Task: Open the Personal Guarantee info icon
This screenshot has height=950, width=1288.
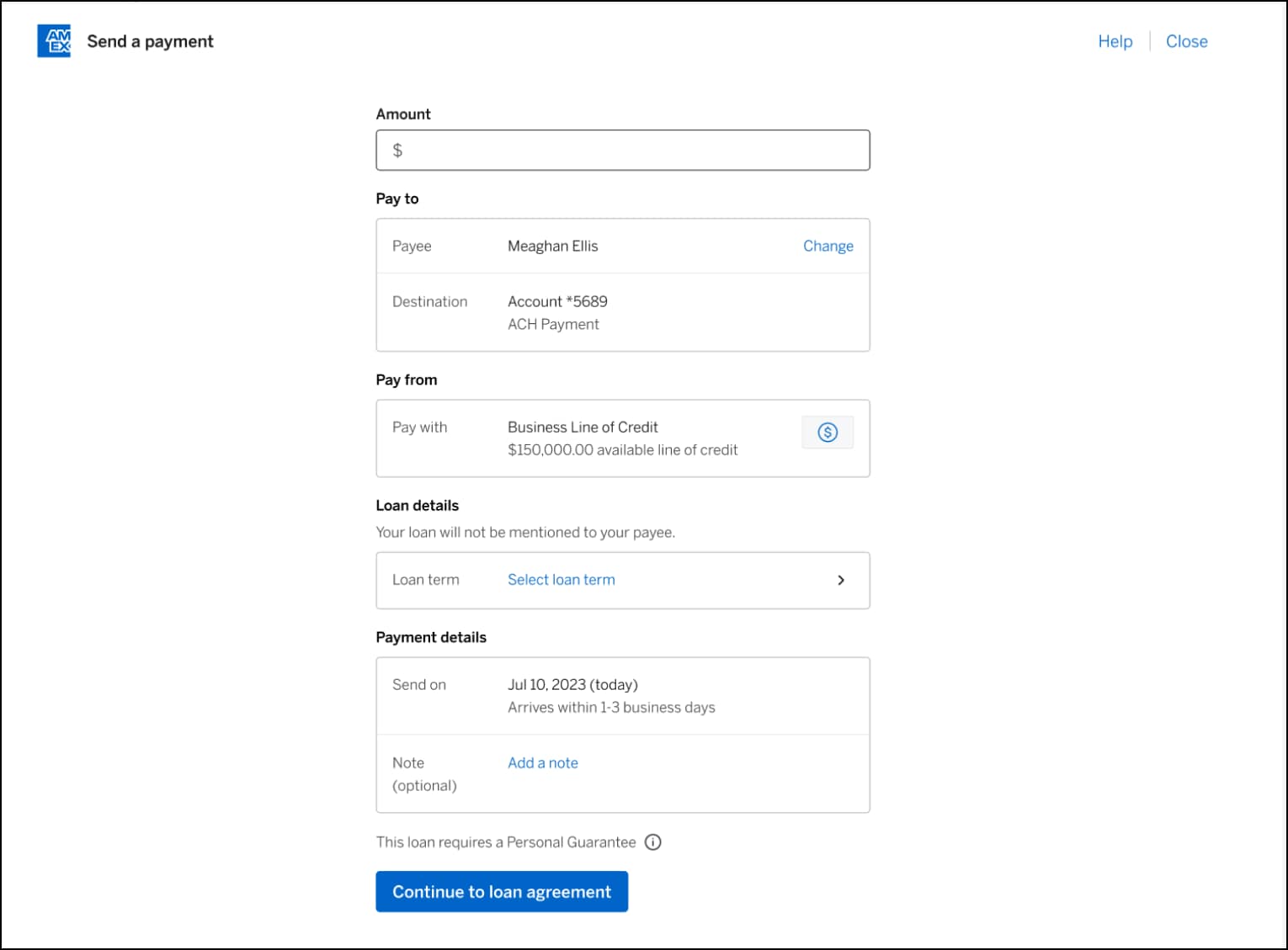Action: pos(654,841)
